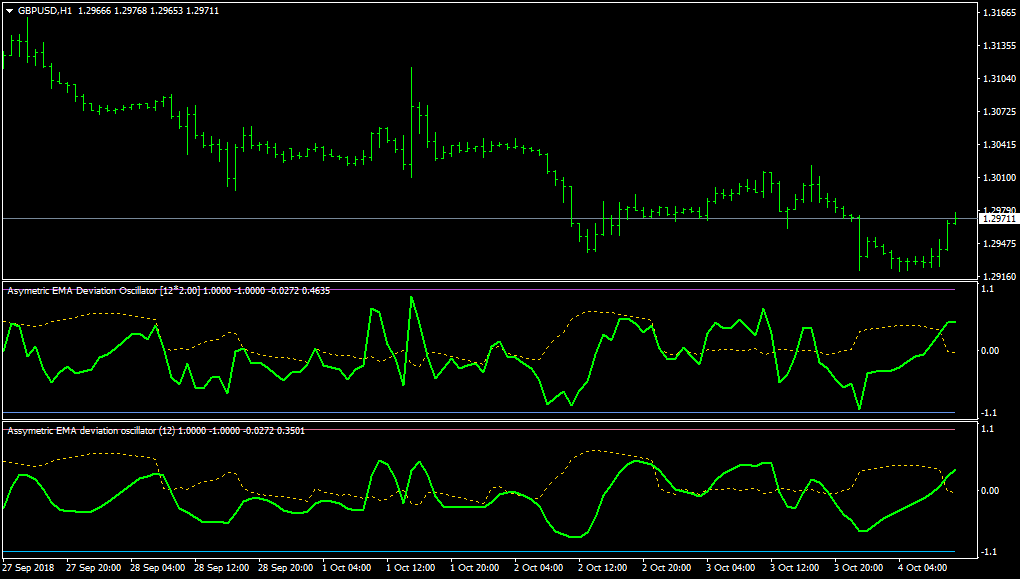Click the blue lower level line in first oscillator
The width and height of the screenshot is (1020, 579).
(479, 412)
